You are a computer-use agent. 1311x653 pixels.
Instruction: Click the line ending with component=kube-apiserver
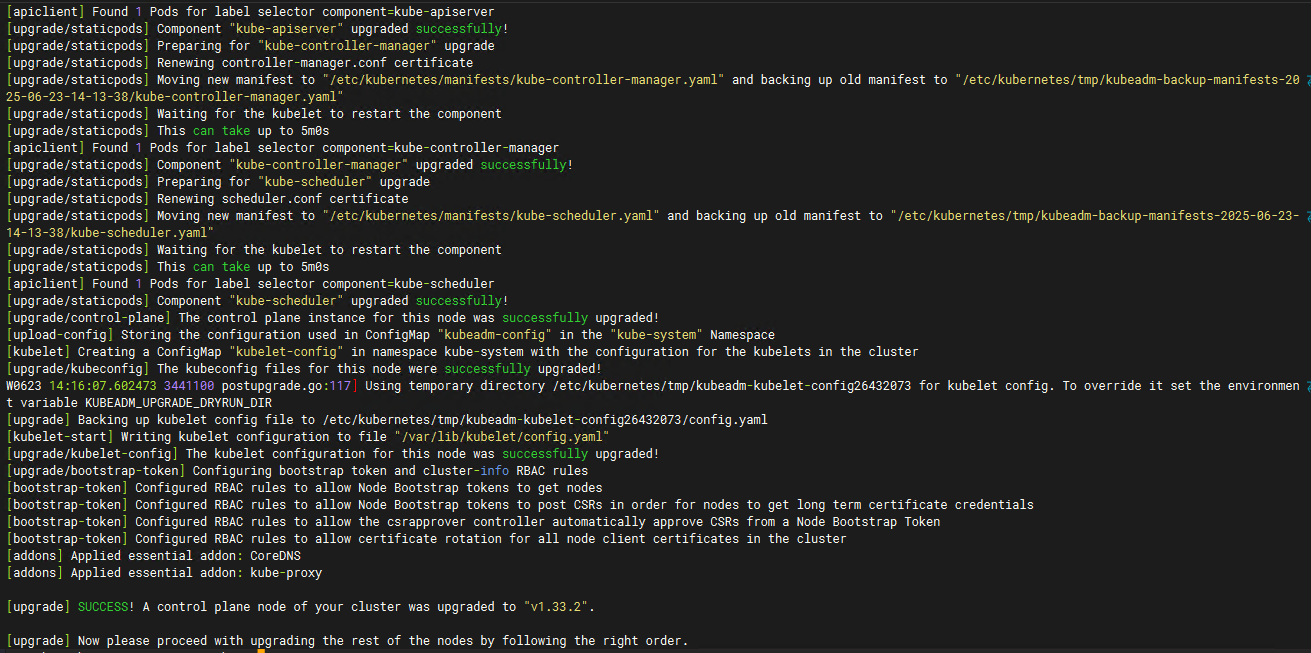click(x=250, y=11)
